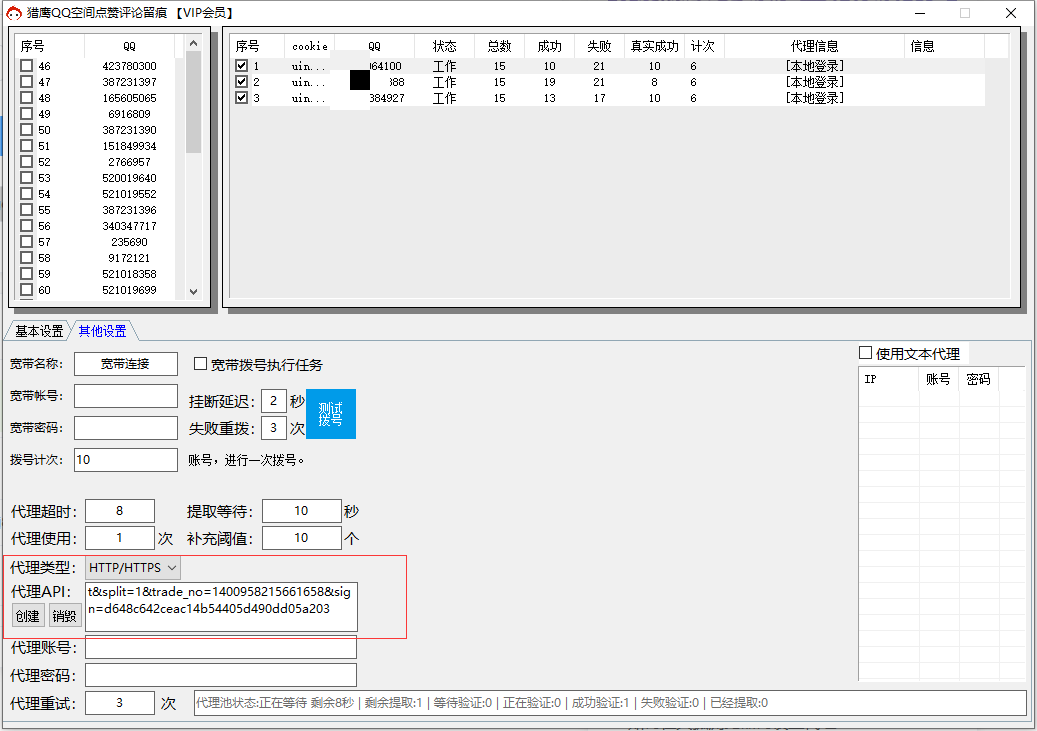
Task: Click the 账号 column header in proxy list
Action: pos(938,379)
